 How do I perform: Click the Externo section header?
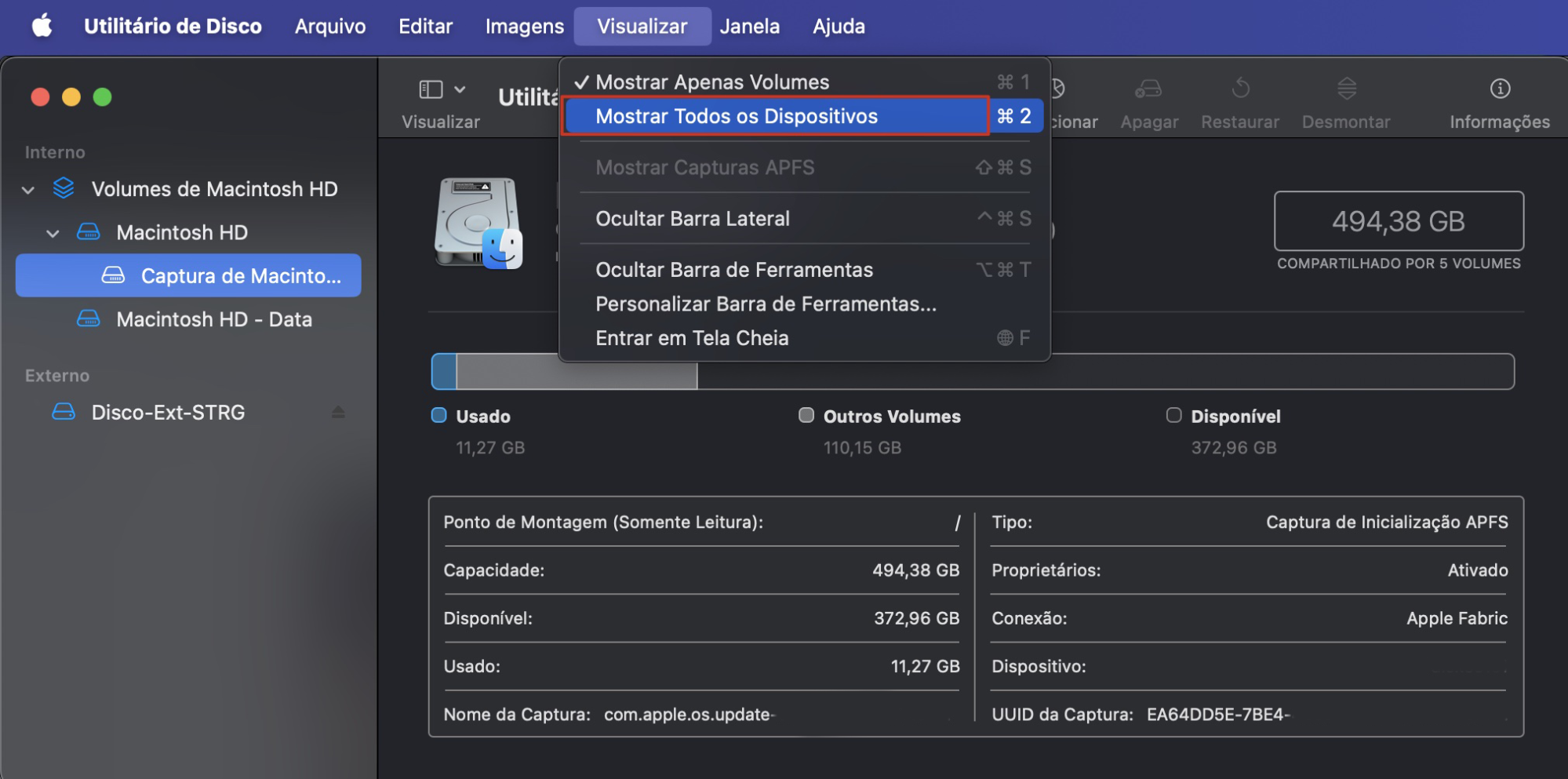(57, 376)
